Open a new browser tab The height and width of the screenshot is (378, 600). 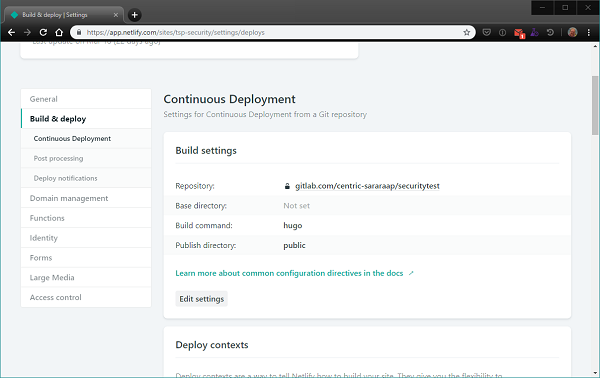[134, 15]
